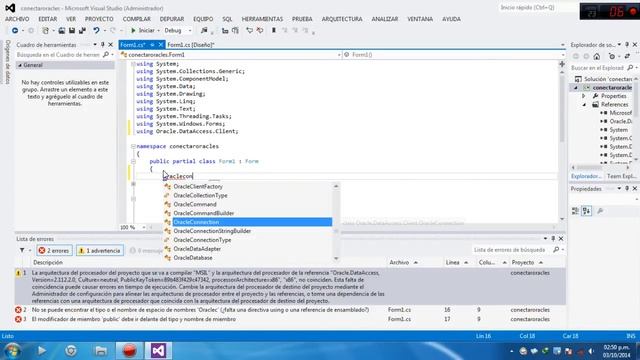640x360 pixels.
Task: Click the Save All toolbar icon
Action: [x=82, y=31]
